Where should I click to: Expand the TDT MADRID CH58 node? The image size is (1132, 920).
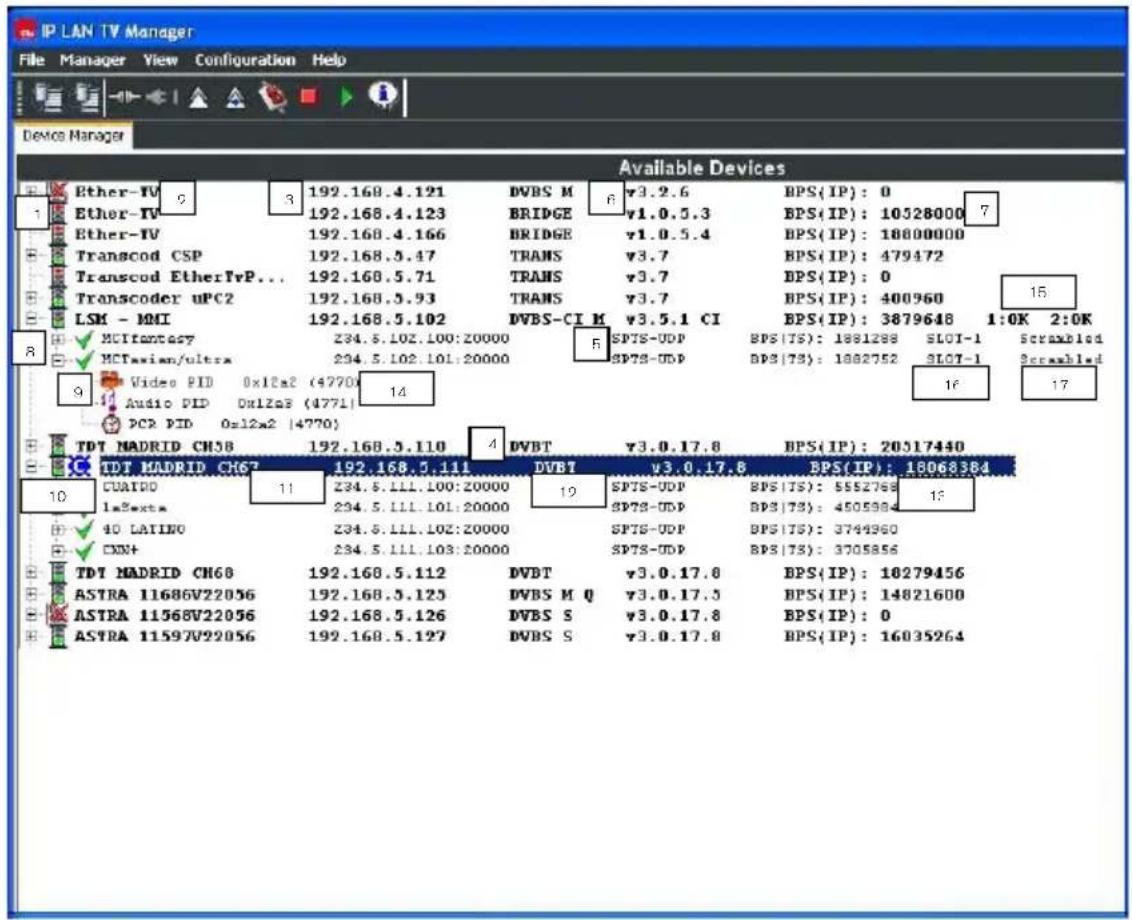[31, 446]
